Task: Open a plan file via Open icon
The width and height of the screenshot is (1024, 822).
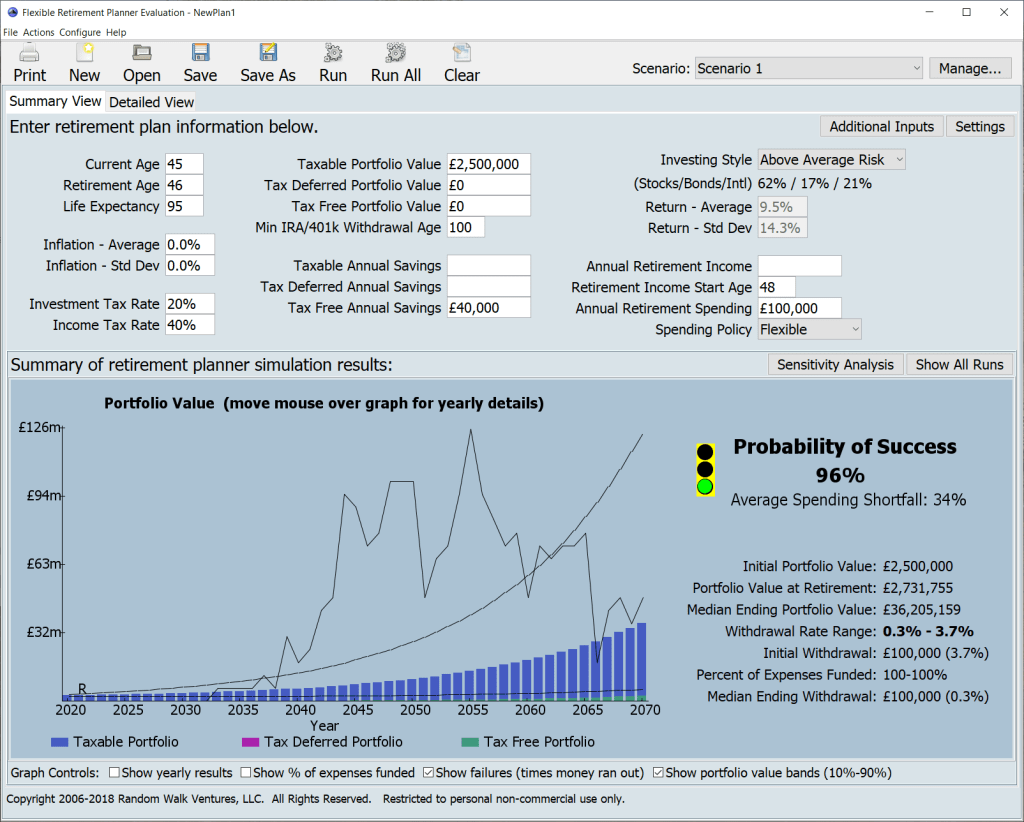Action: 142,54
